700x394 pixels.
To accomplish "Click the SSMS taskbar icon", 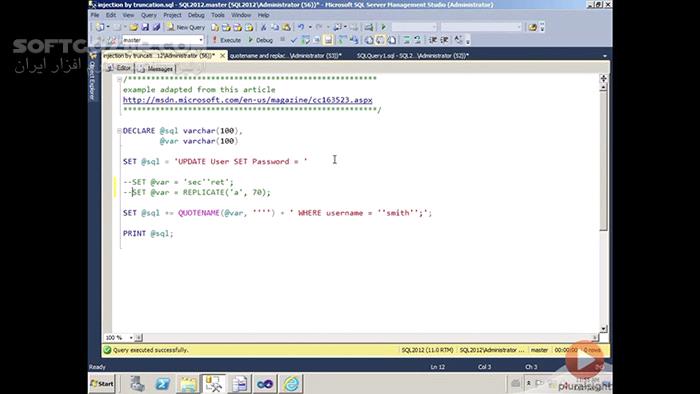I will tap(213, 384).
